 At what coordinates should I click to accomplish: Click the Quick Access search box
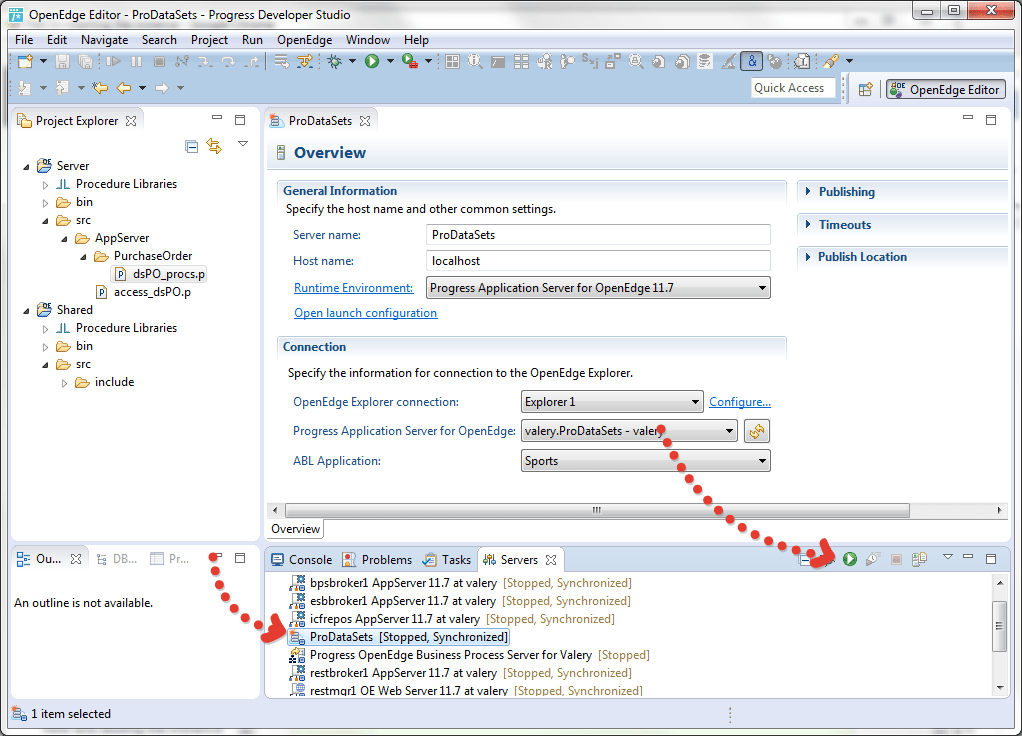pyautogui.click(x=793, y=88)
